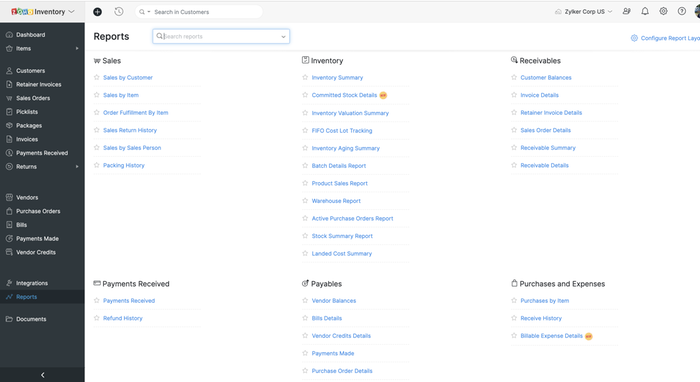Open the Zylker Corp US organization dropdown
The image size is (700, 382).
(584, 12)
